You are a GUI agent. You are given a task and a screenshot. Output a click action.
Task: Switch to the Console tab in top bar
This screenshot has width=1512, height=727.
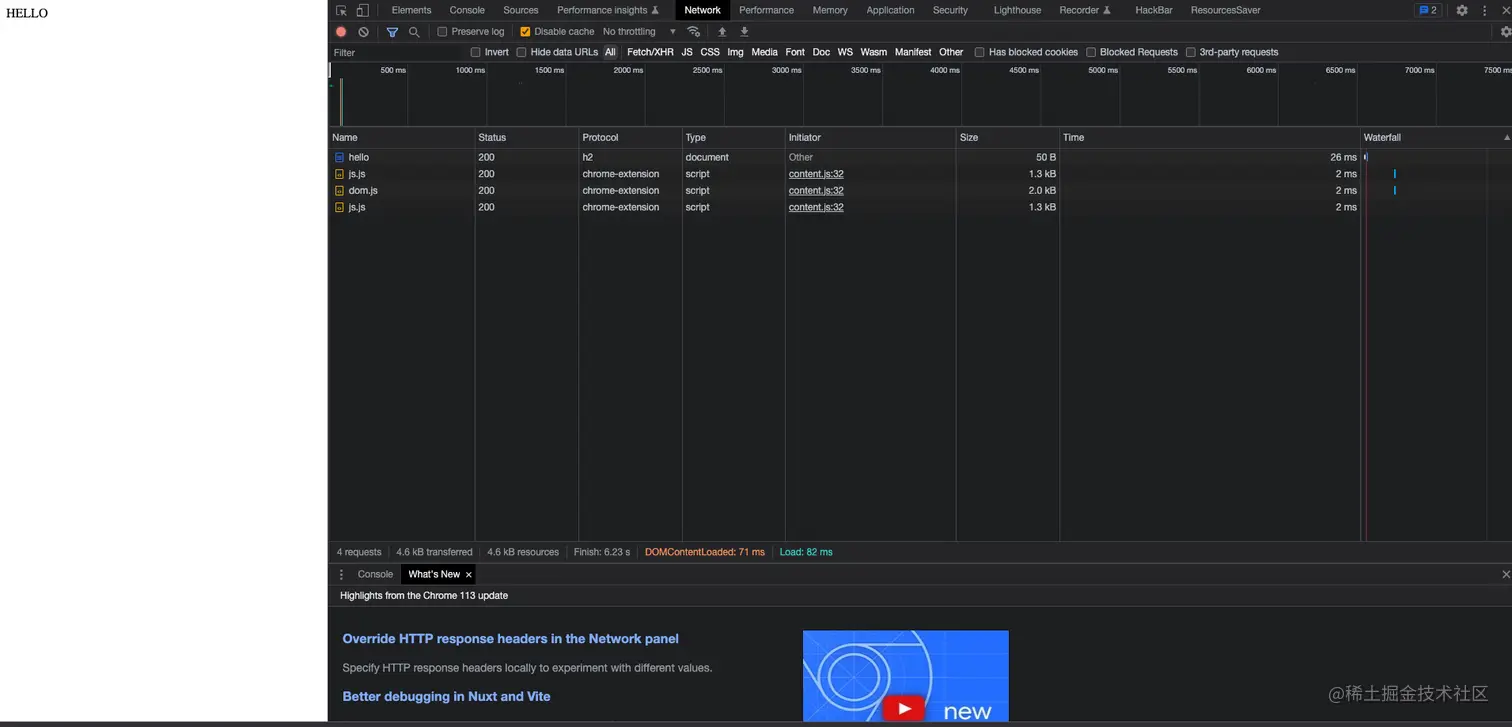[x=467, y=10]
